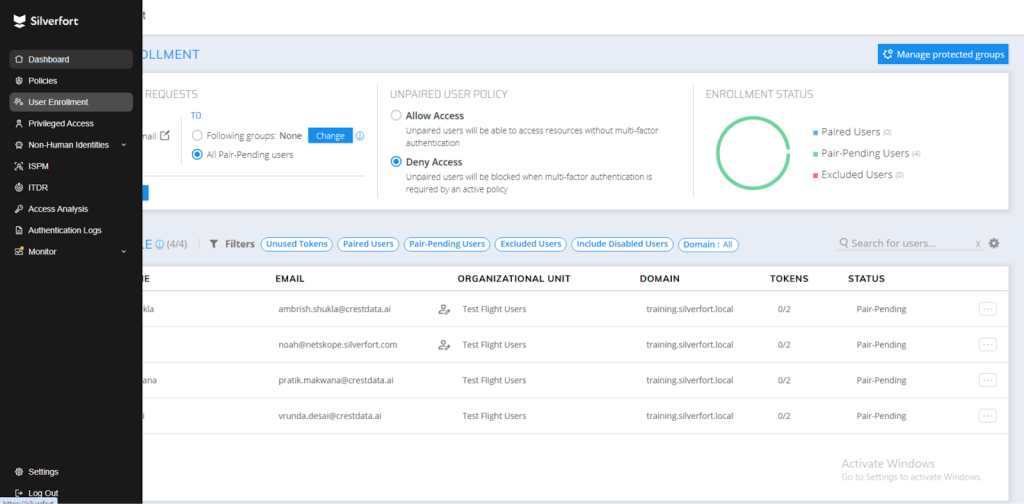Click the enrollment status donut chart
The image size is (1024, 504).
[x=754, y=153]
